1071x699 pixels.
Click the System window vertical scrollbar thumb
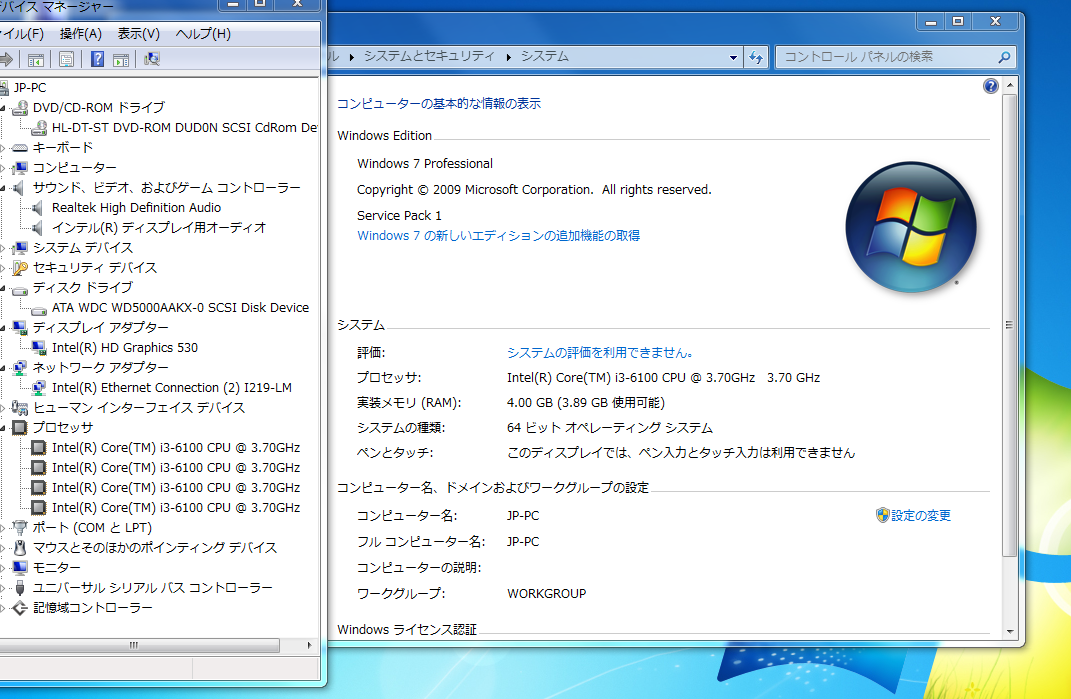point(1009,326)
